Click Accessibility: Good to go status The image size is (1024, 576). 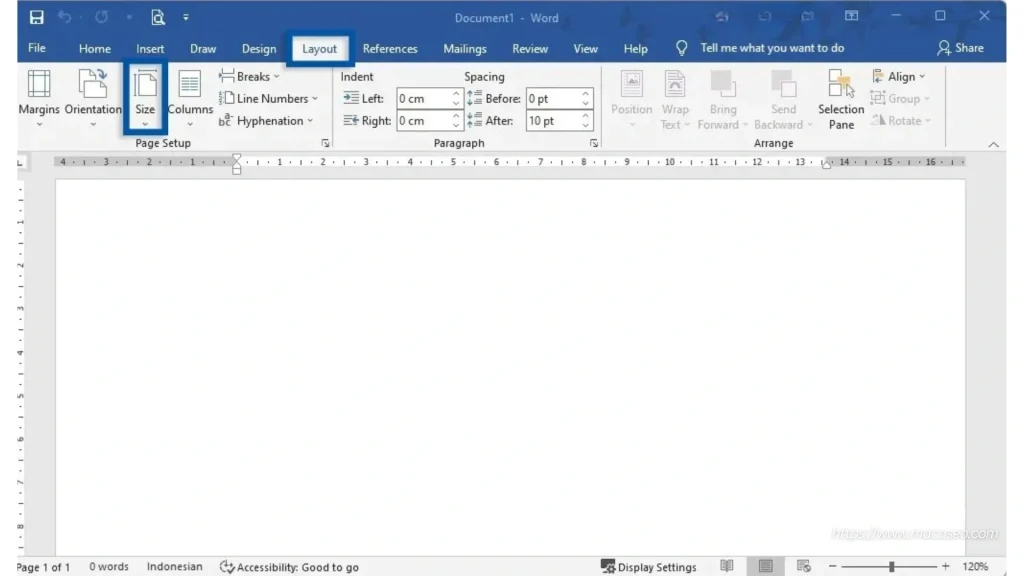tap(289, 567)
